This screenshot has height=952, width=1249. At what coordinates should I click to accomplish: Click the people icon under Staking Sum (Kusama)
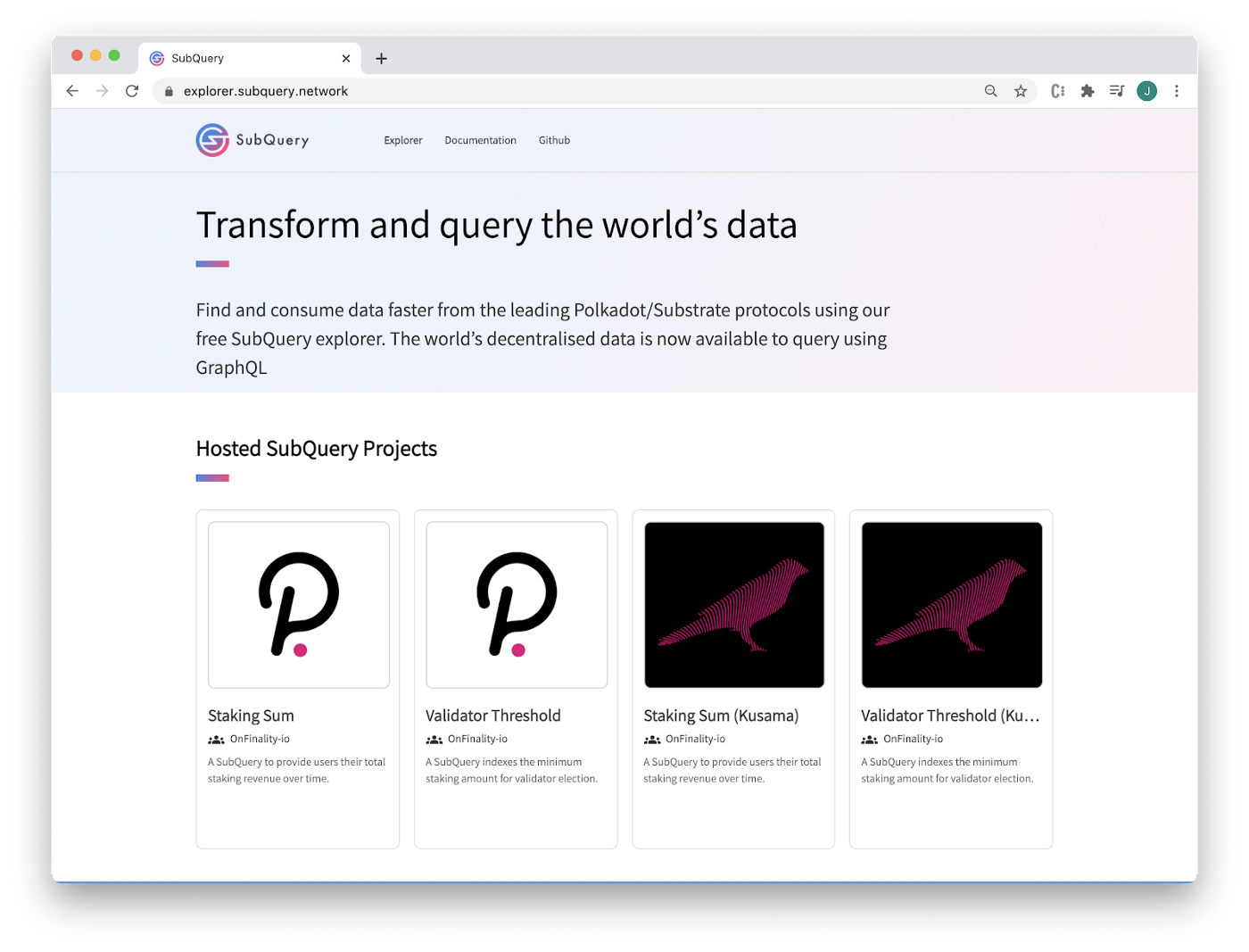pos(652,740)
